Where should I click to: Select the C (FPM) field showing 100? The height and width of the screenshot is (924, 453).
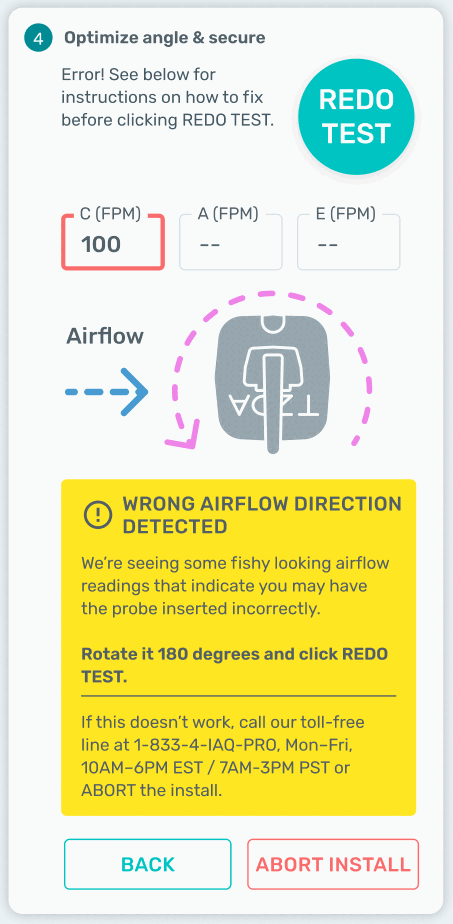(x=113, y=242)
